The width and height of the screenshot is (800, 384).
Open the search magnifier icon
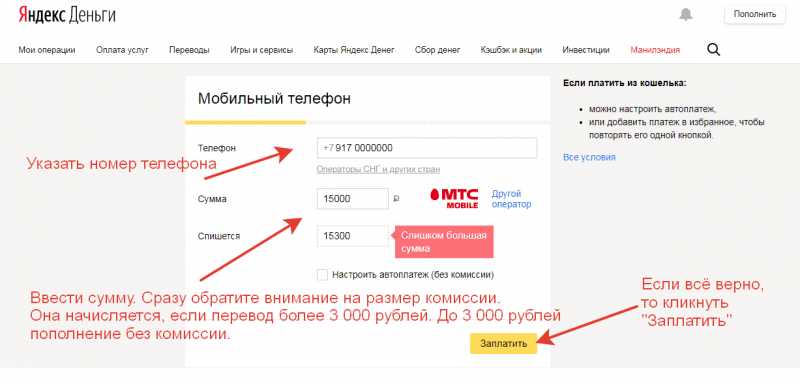pyautogui.click(x=713, y=49)
